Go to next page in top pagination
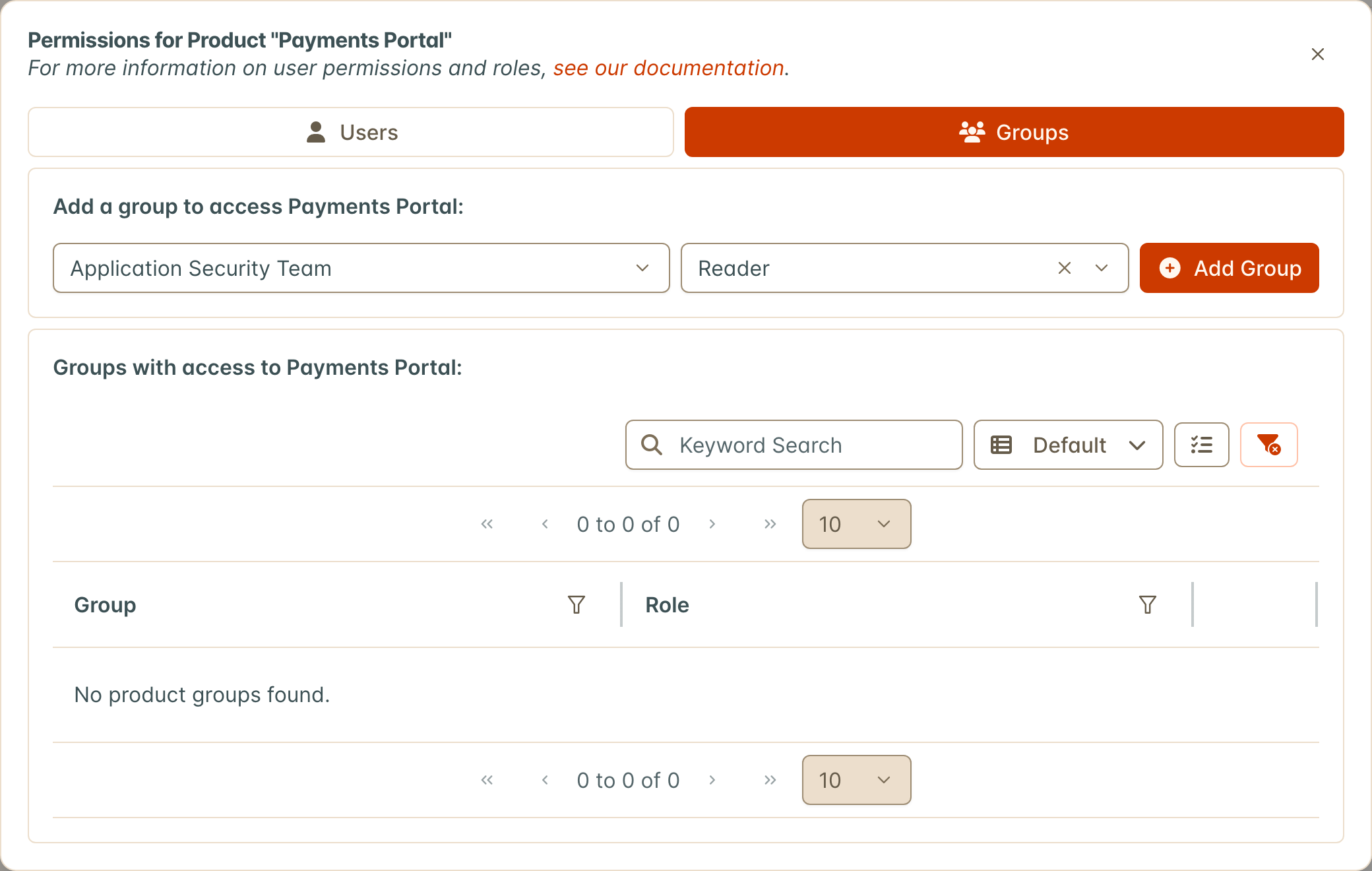Viewport: 1372px width, 871px height. coord(712,524)
